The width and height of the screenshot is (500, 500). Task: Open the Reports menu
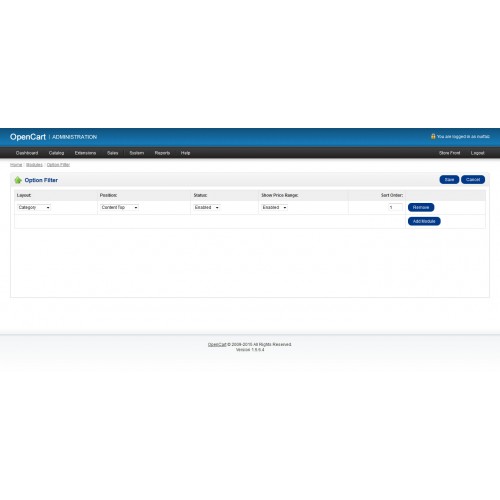(x=162, y=153)
